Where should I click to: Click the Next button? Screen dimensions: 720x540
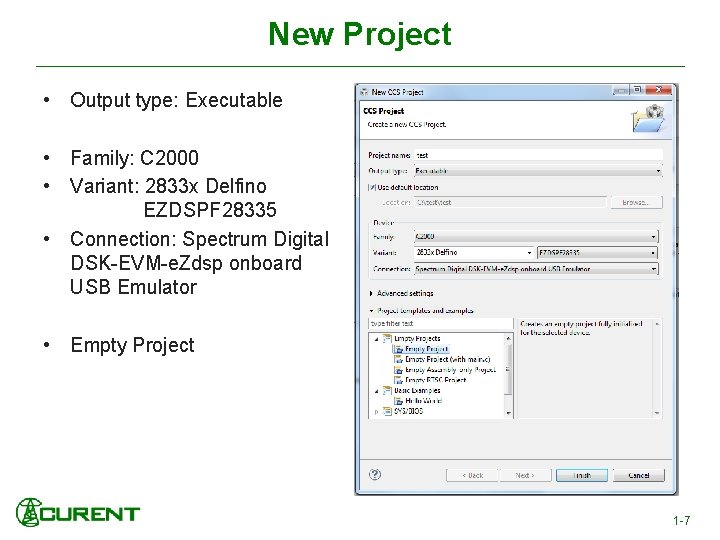(x=525, y=475)
